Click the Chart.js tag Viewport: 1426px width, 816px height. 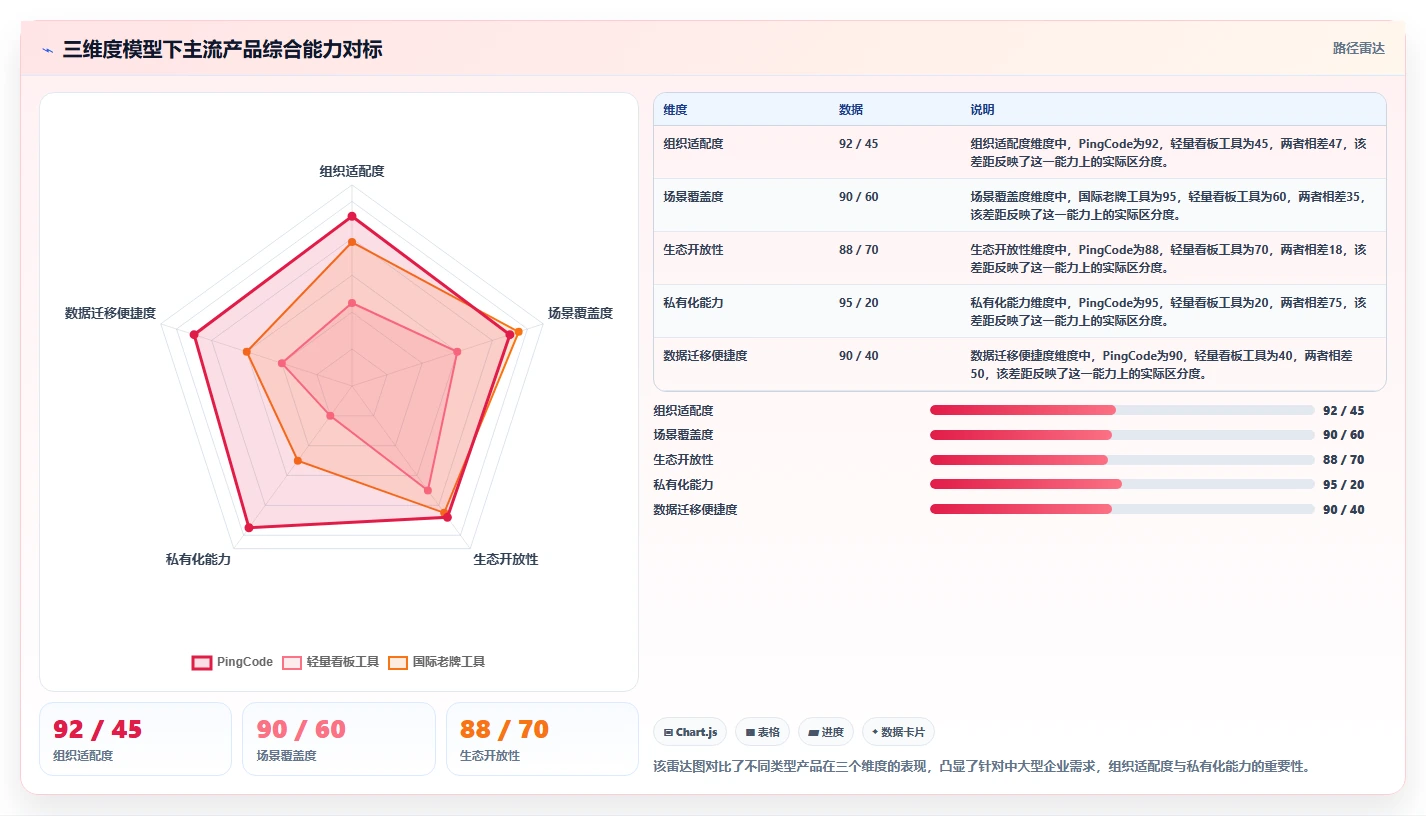tap(690, 732)
